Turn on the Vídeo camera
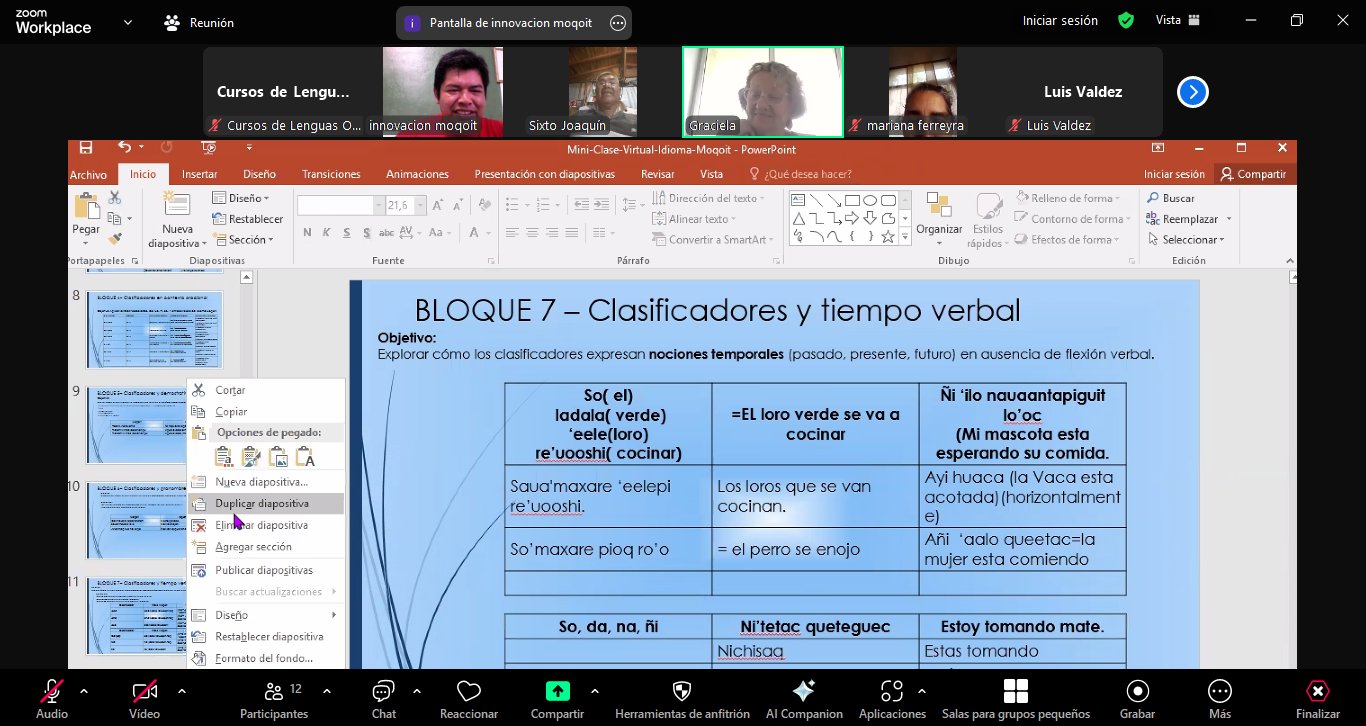1366x726 pixels. point(144,692)
